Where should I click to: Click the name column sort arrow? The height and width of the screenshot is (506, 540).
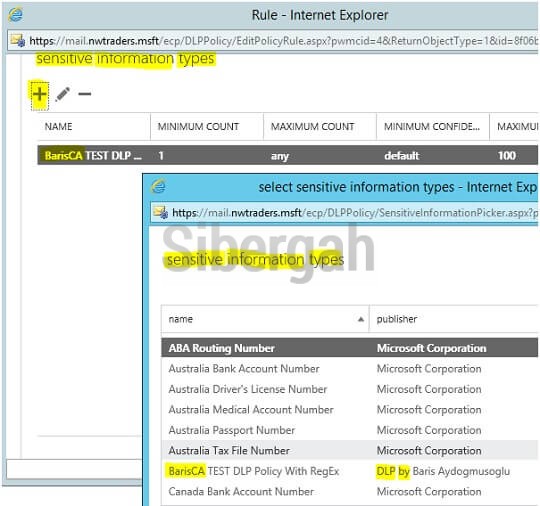tap(361, 319)
